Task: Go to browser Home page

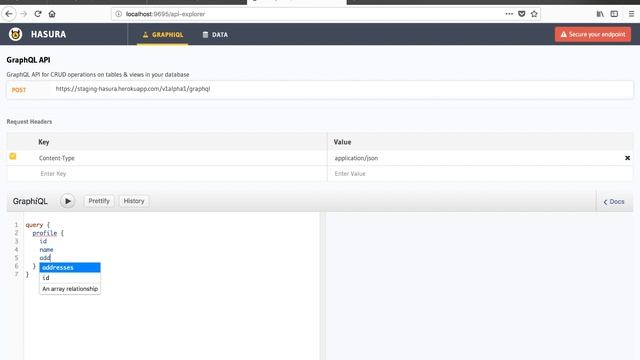Action: click(x=52, y=14)
